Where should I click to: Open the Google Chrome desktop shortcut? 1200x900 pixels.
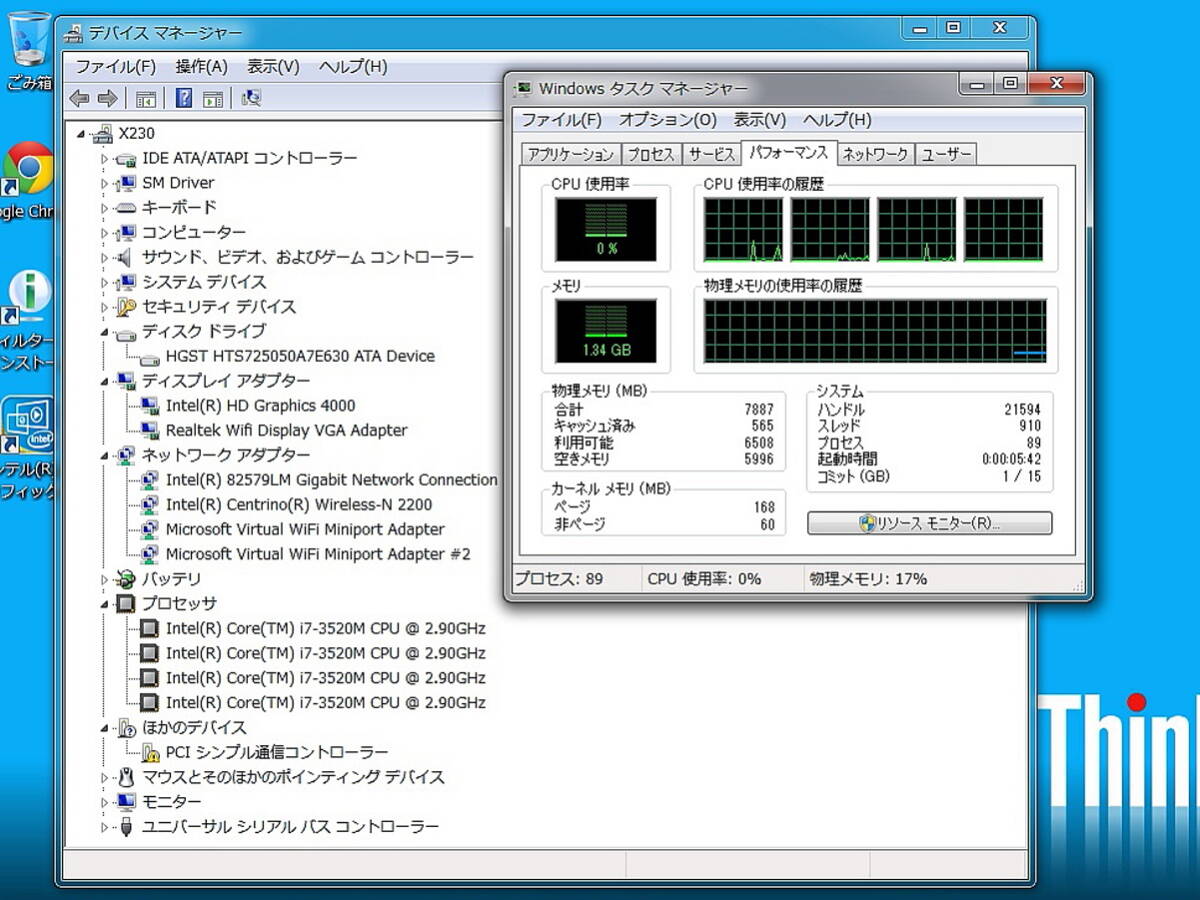click(28, 180)
